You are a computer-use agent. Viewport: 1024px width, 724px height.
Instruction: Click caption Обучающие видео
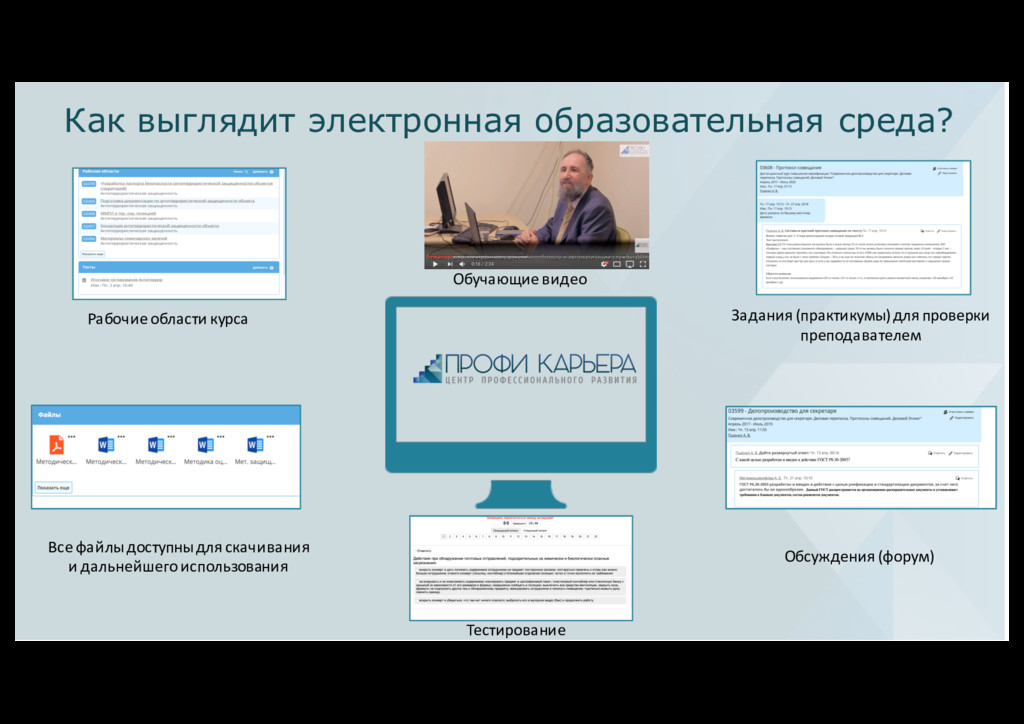[520, 279]
